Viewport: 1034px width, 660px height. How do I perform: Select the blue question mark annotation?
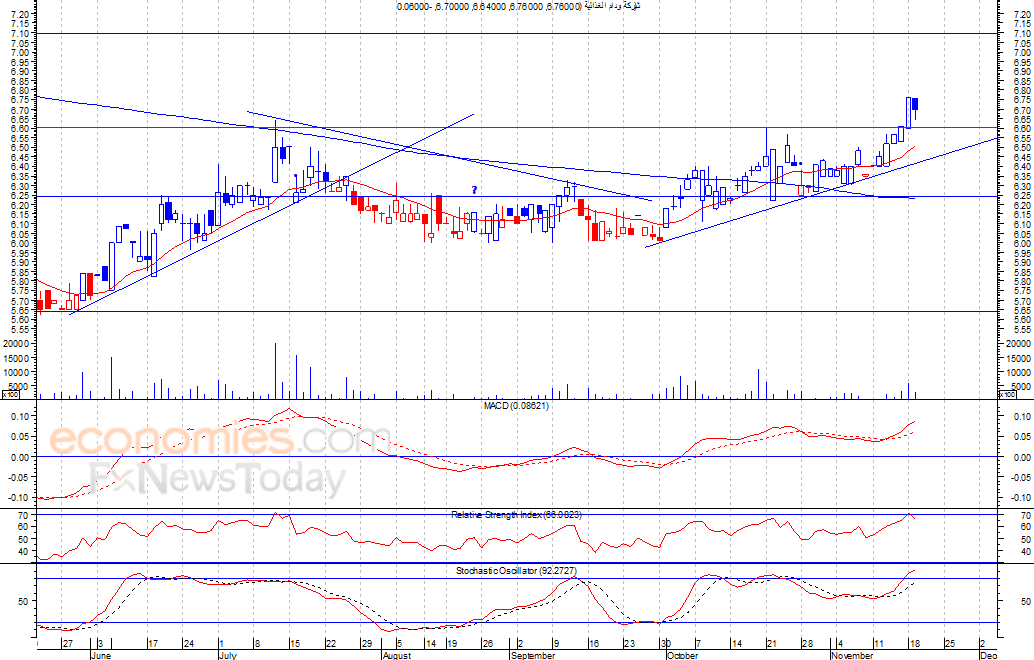[x=474, y=190]
